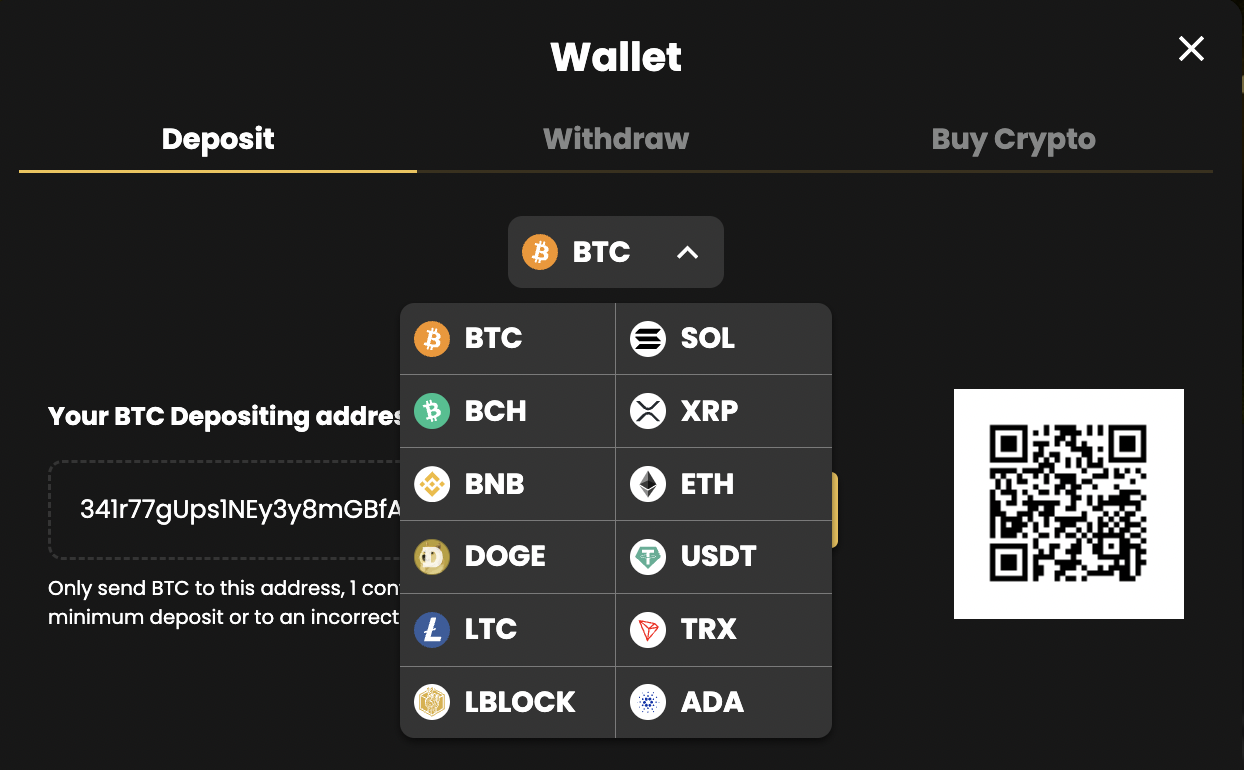The image size is (1244, 770).
Task: Click the blue Litecoin icon
Action: click(432, 630)
